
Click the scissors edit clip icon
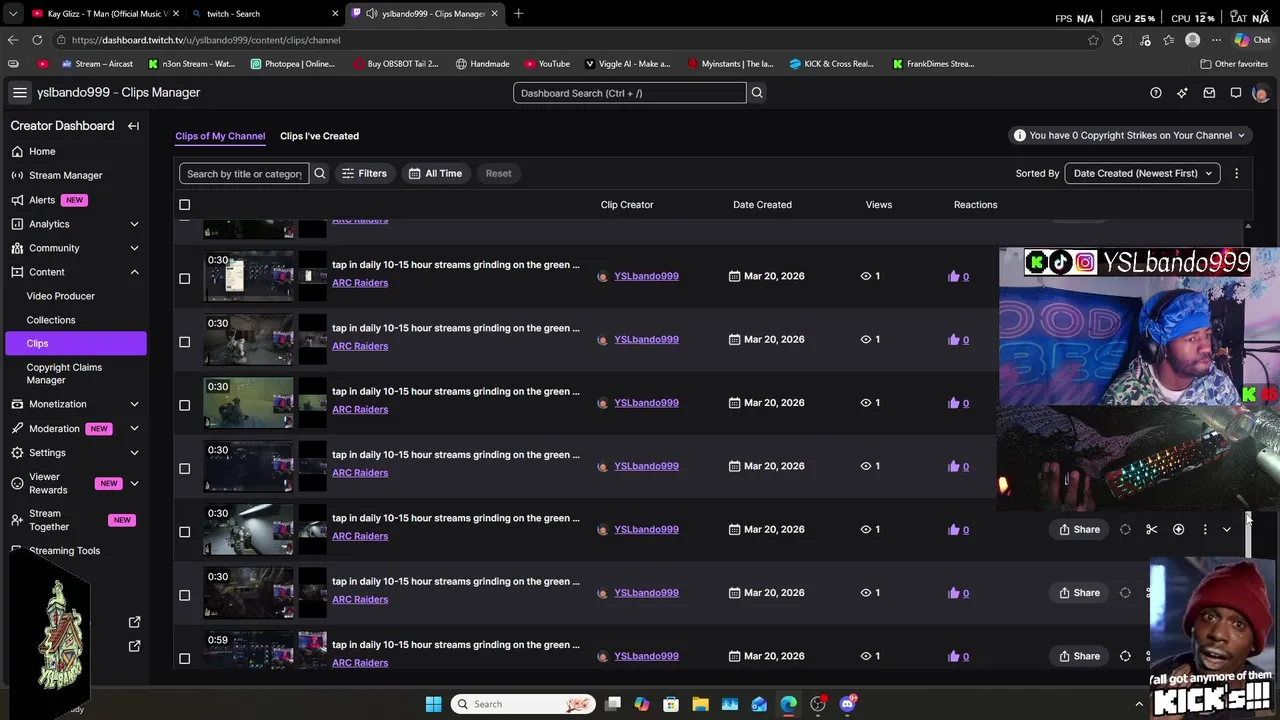click(x=1152, y=529)
